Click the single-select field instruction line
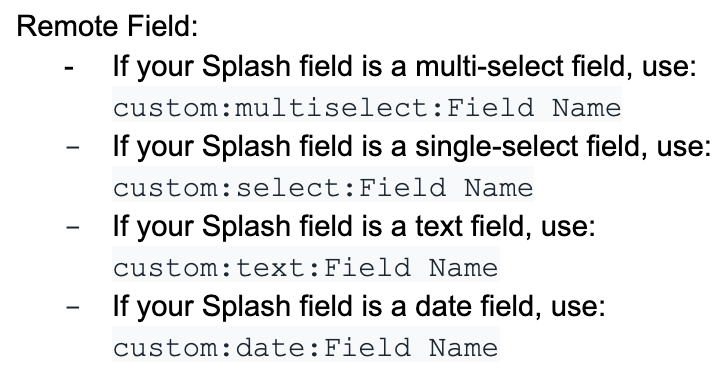The height and width of the screenshot is (374, 720). pyautogui.click(x=412, y=146)
